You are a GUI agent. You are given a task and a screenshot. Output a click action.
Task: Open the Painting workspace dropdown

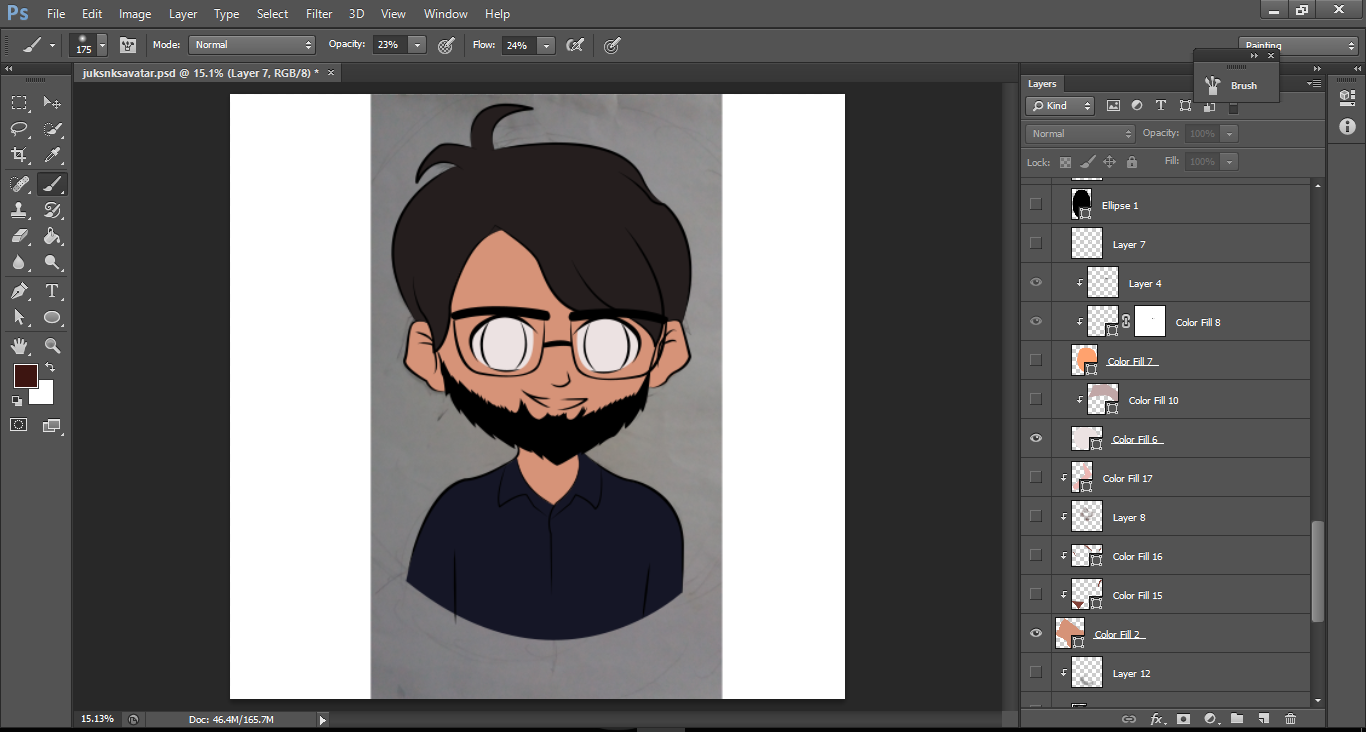[x=1297, y=46]
